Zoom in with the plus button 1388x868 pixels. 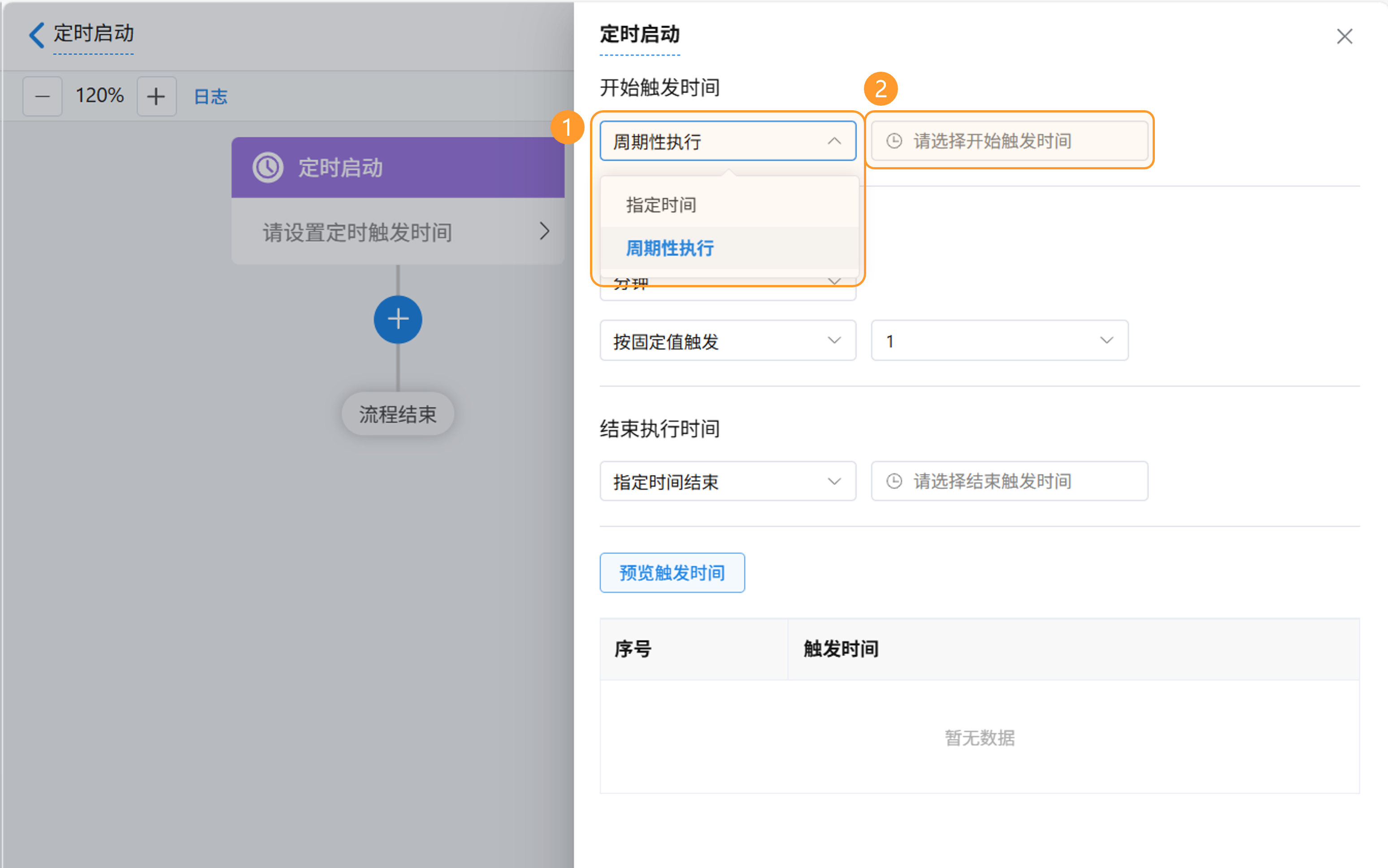(x=156, y=96)
